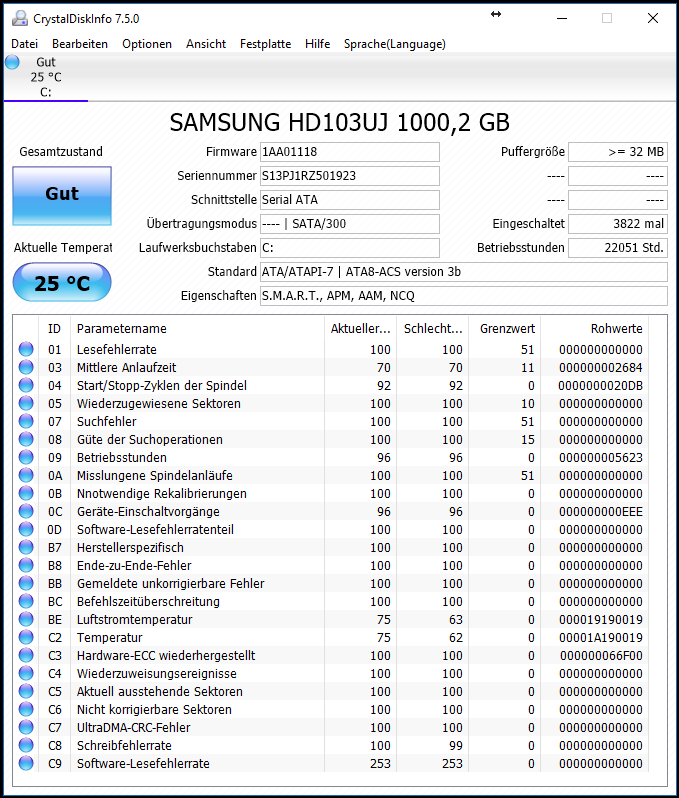Click status orb of Befehlszeitüberschreitung row
This screenshot has width=679, height=798.
click(26, 601)
